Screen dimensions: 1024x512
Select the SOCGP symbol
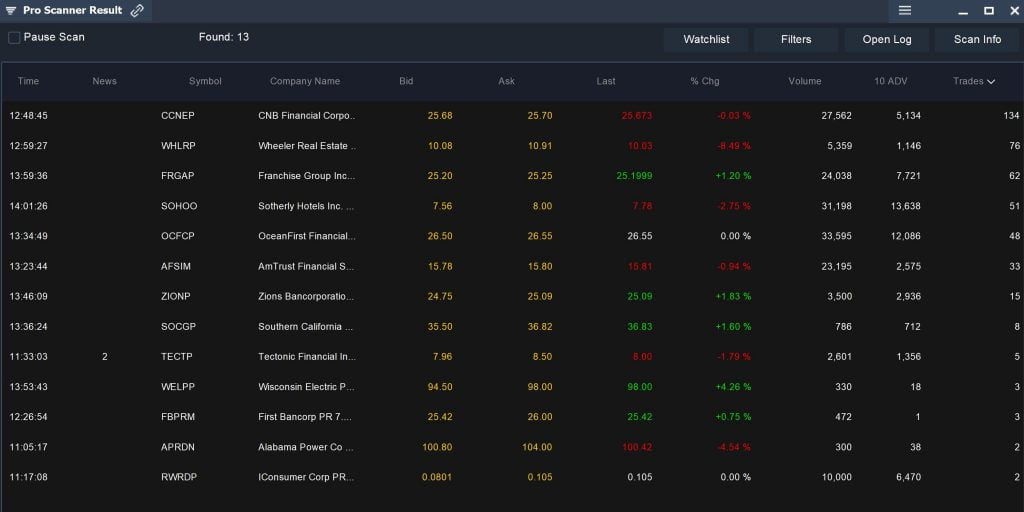pyautogui.click(x=178, y=327)
